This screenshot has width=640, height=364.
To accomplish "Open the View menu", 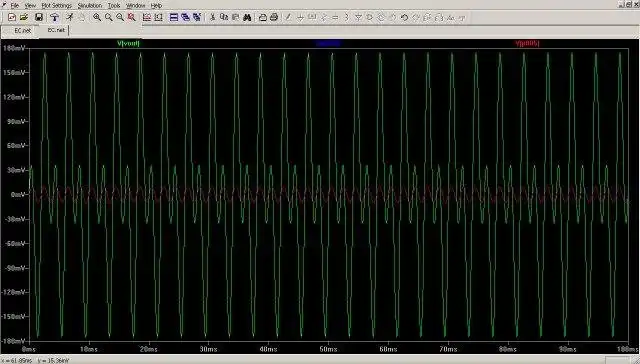I will pyautogui.click(x=30, y=5).
